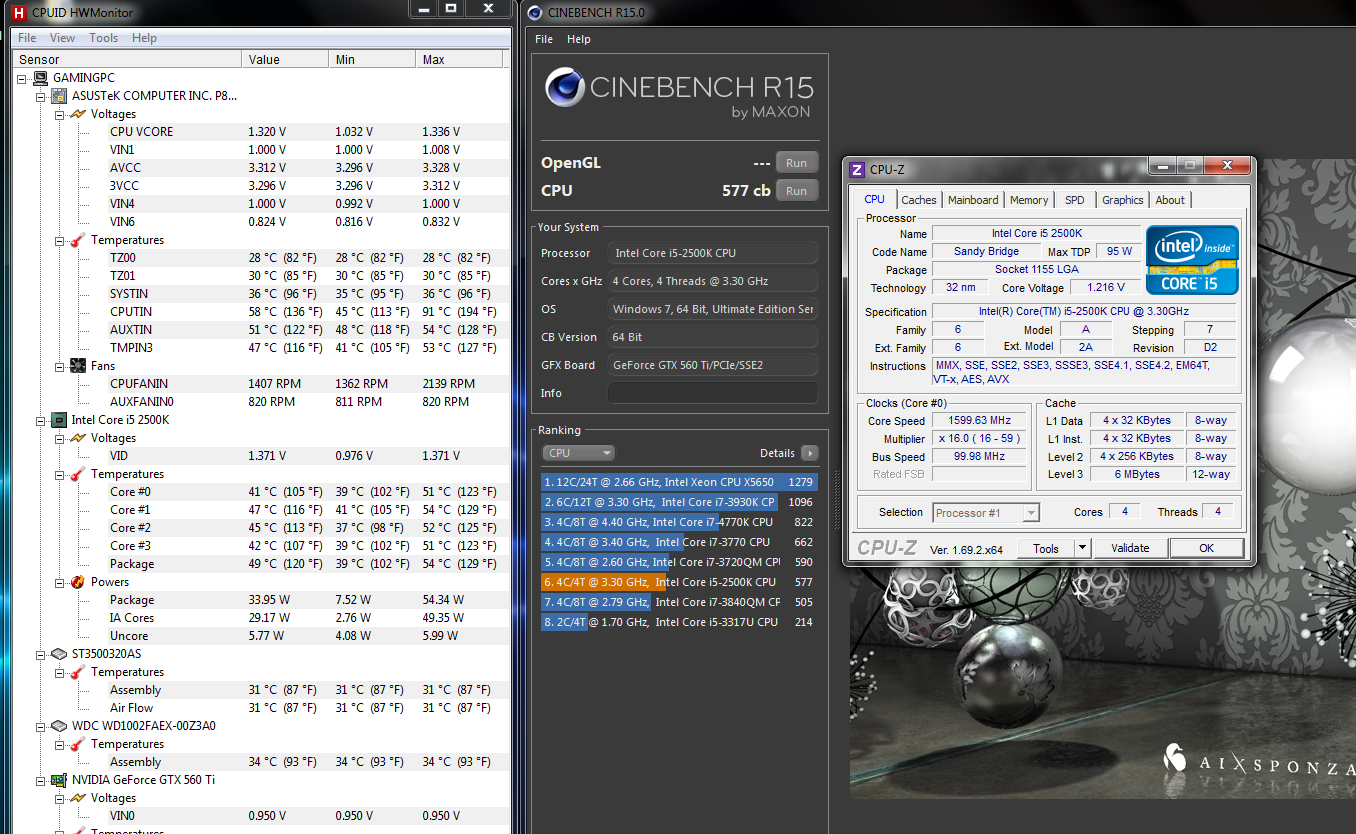1356x834 pixels.
Task: Switch to the Mainboard tab in CPU-Z
Action: (x=972, y=200)
